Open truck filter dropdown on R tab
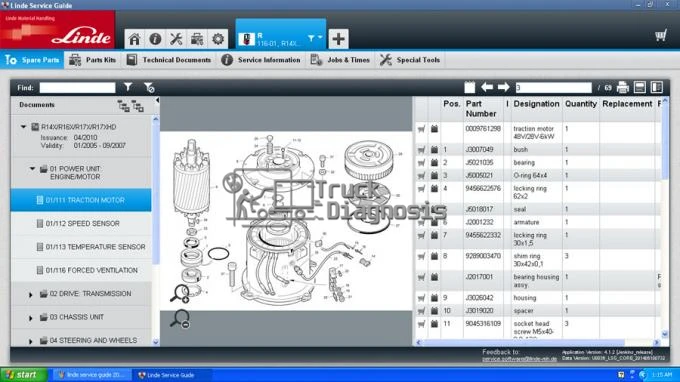680x382 pixels. (x=315, y=38)
